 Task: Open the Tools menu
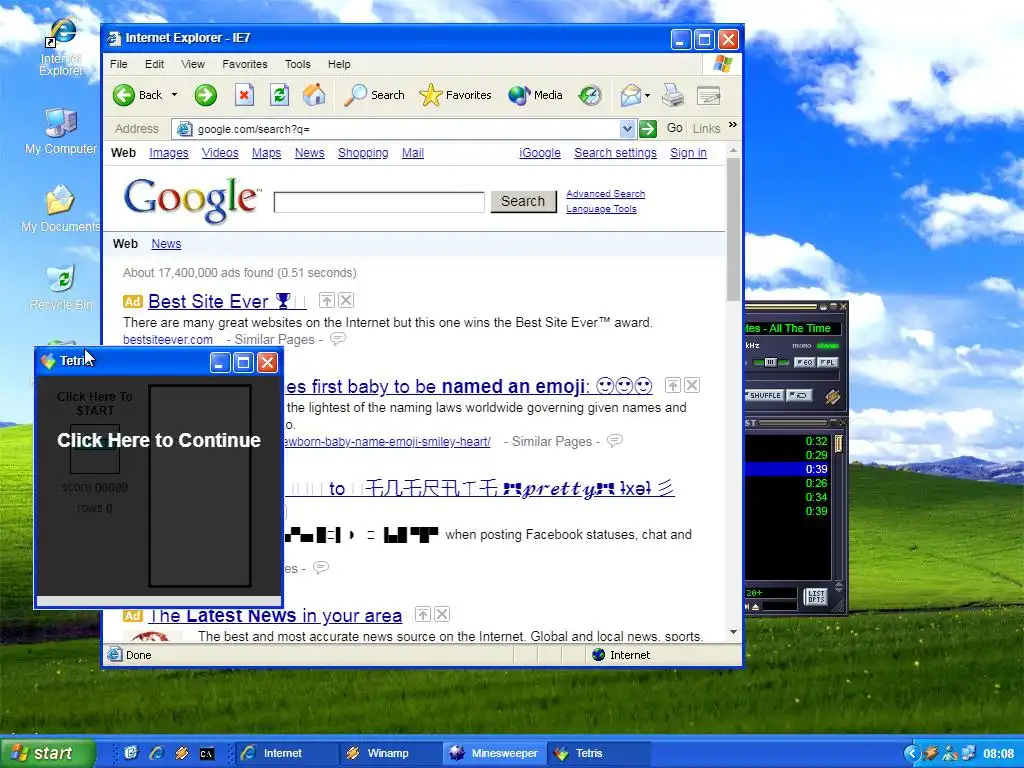297,64
